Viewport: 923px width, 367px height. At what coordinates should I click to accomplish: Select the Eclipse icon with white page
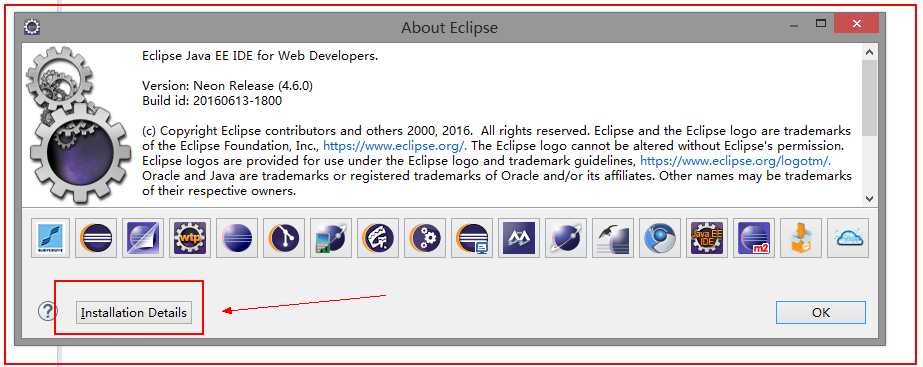[143, 238]
